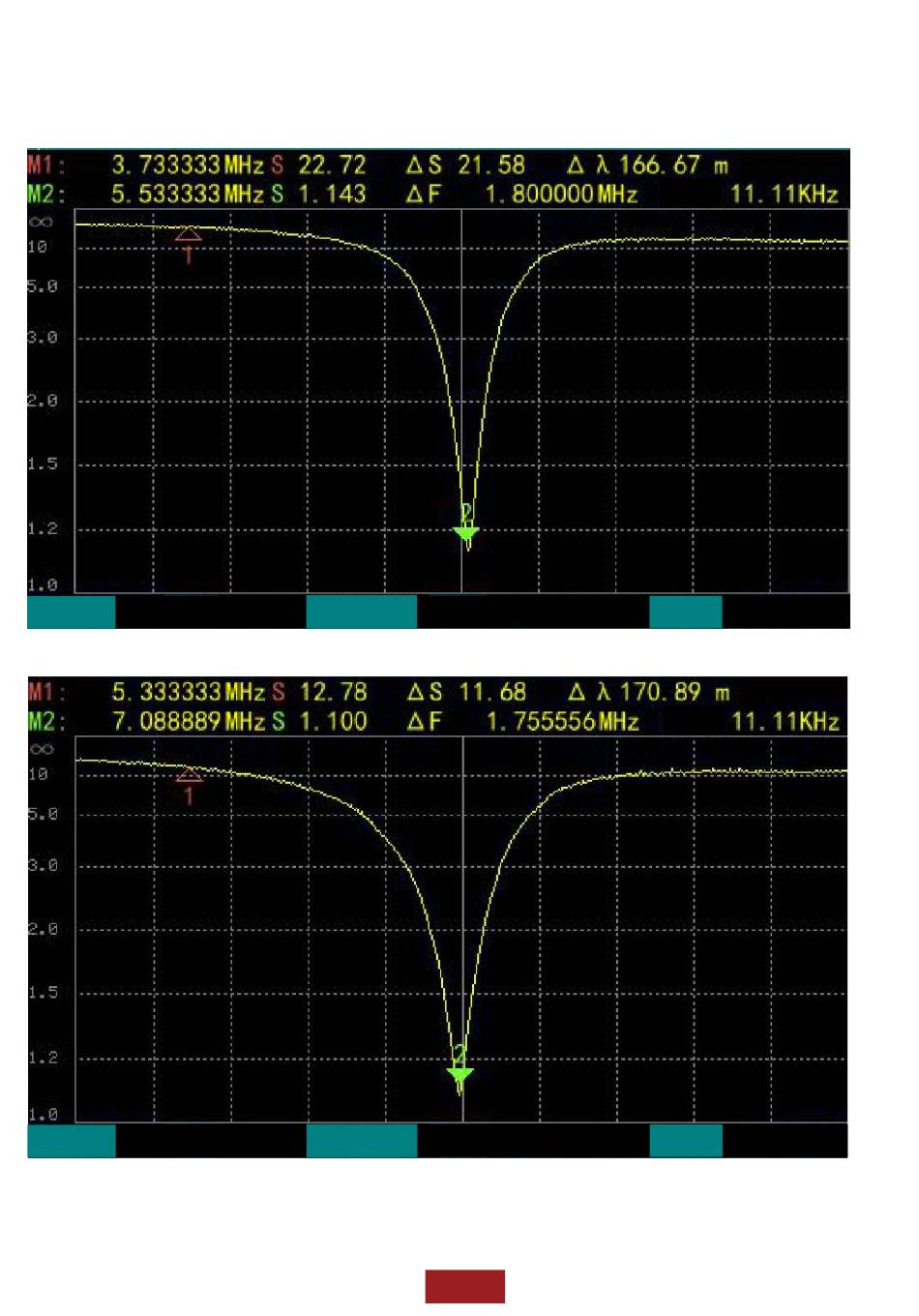Select green marker 2 triangle at the 7.088889MHz dip
919x1316 pixels.
pyautogui.click(x=460, y=1075)
